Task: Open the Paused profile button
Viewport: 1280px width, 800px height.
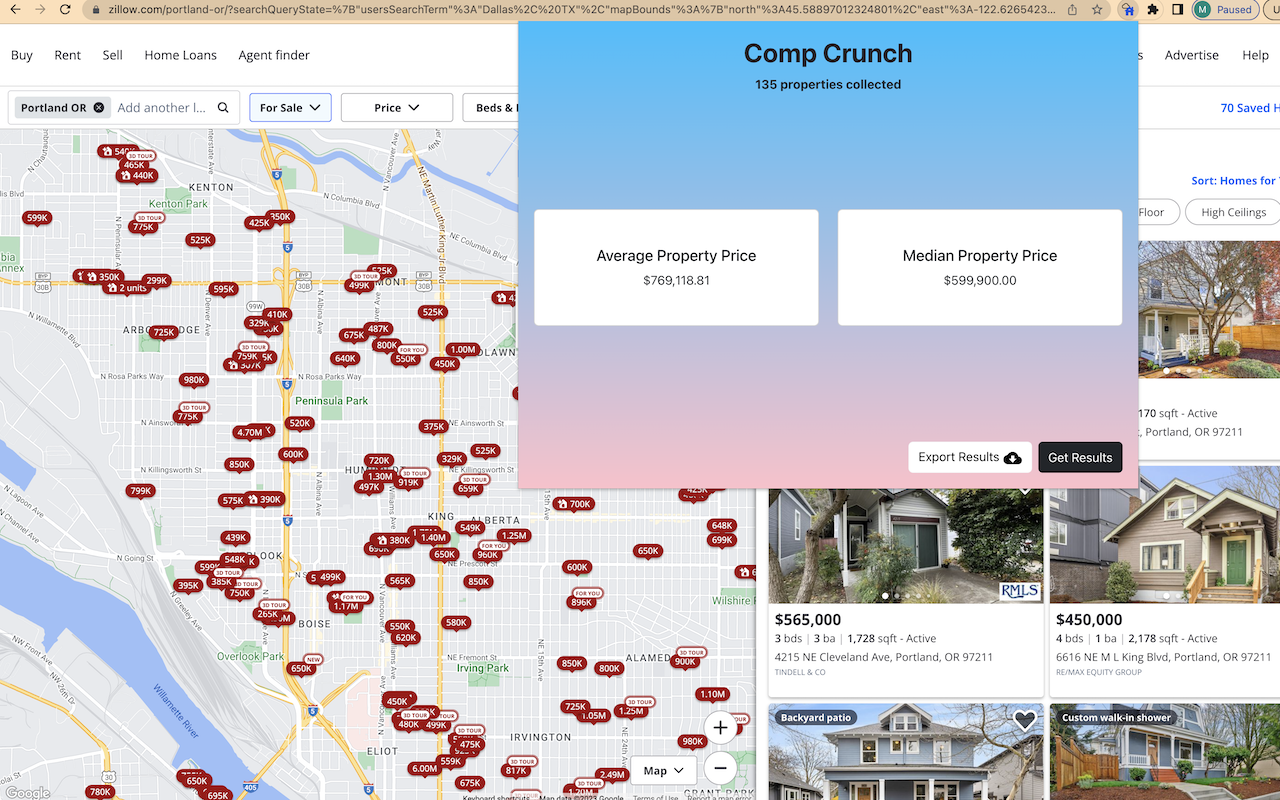Action: pyautogui.click(x=1226, y=9)
